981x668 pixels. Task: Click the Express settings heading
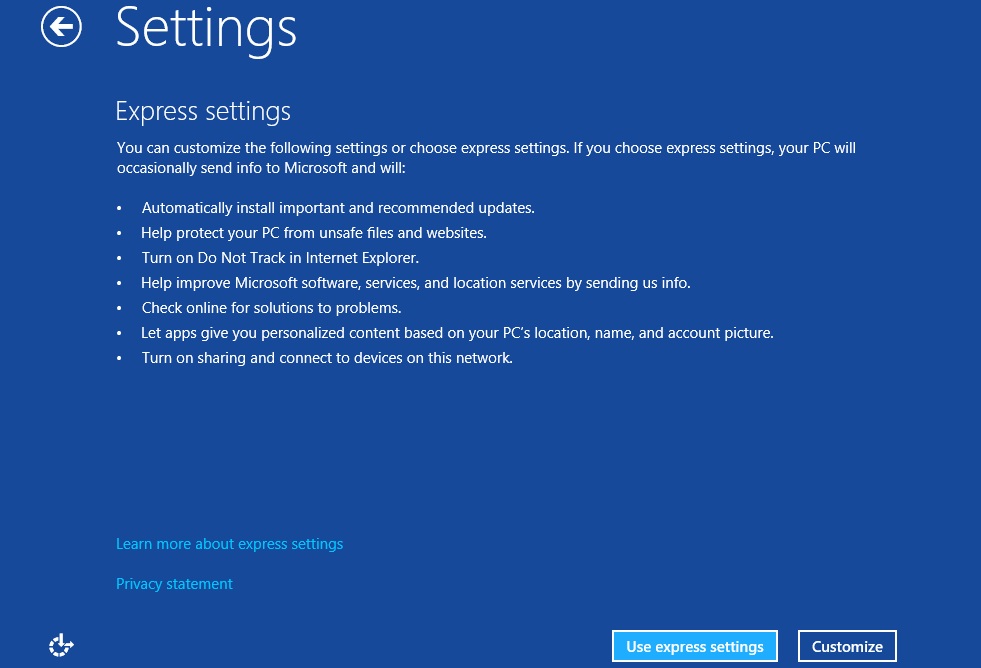pos(203,110)
